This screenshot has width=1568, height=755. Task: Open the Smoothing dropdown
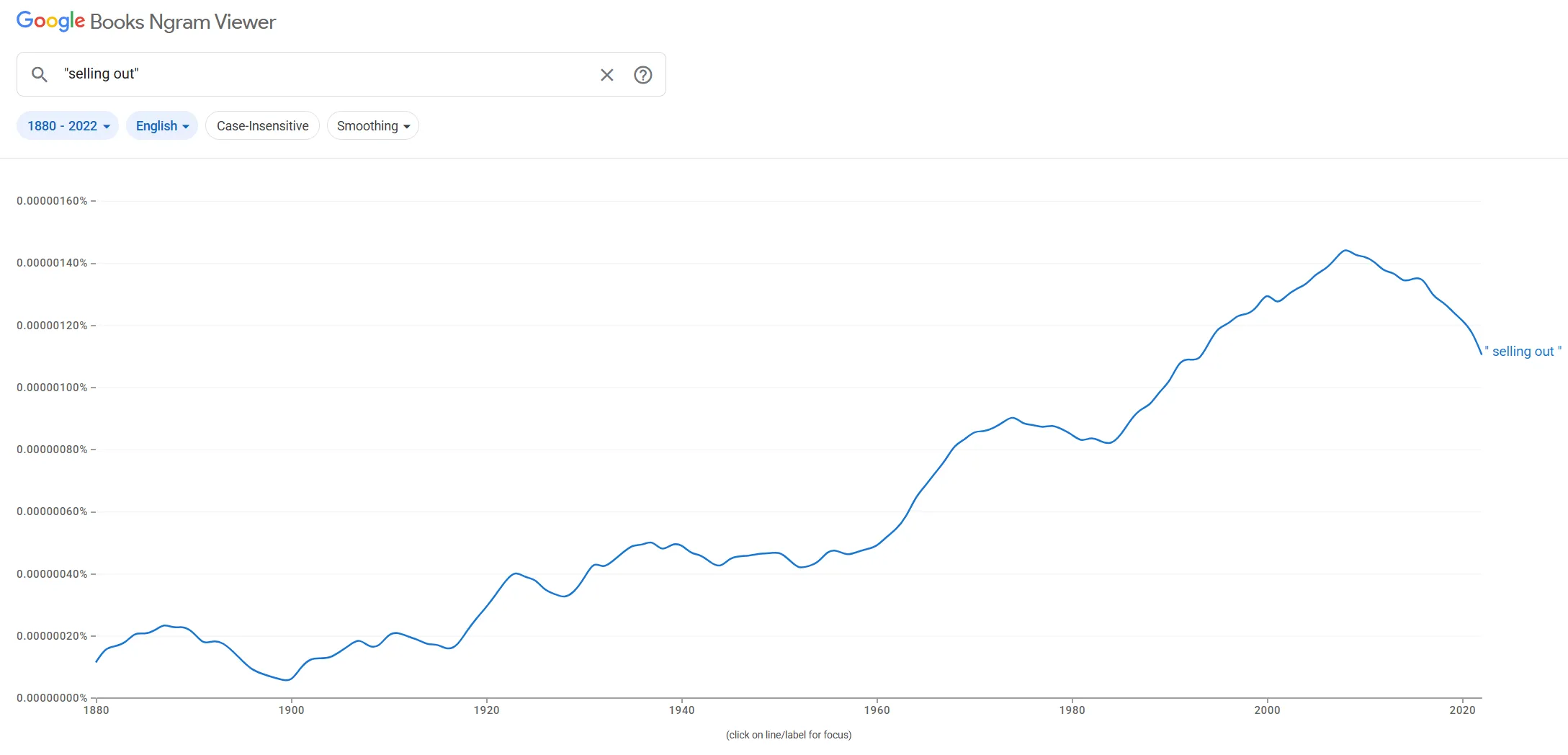tap(372, 126)
